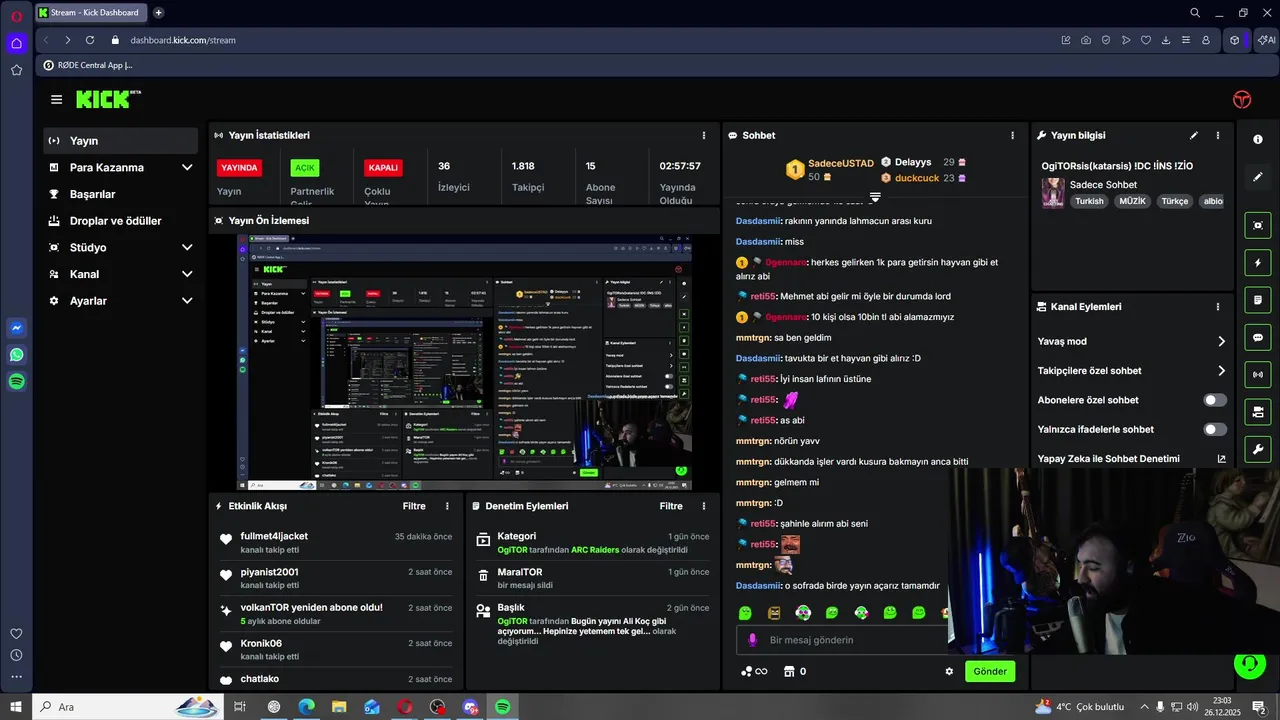Image resolution: width=1280 pixels, height=720 pixels.
Task: Click the pencil edit icon in right rail
Action: coord(1258,177)
